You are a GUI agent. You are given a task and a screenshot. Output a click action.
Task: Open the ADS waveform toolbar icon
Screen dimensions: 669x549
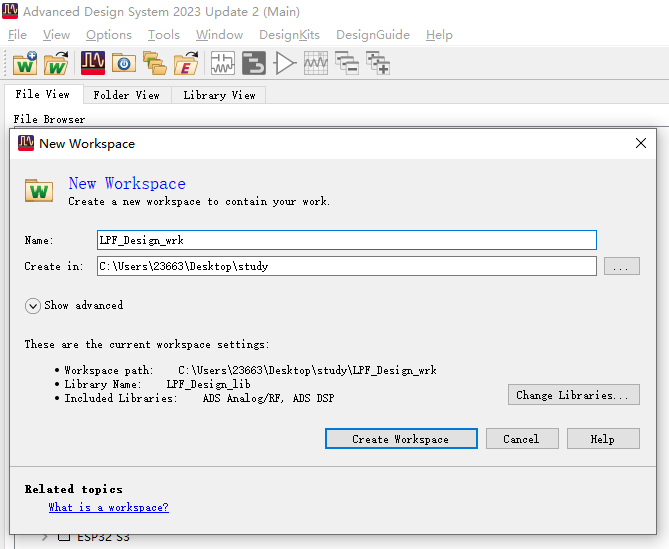pyautogui.click(x=93, y=63)
